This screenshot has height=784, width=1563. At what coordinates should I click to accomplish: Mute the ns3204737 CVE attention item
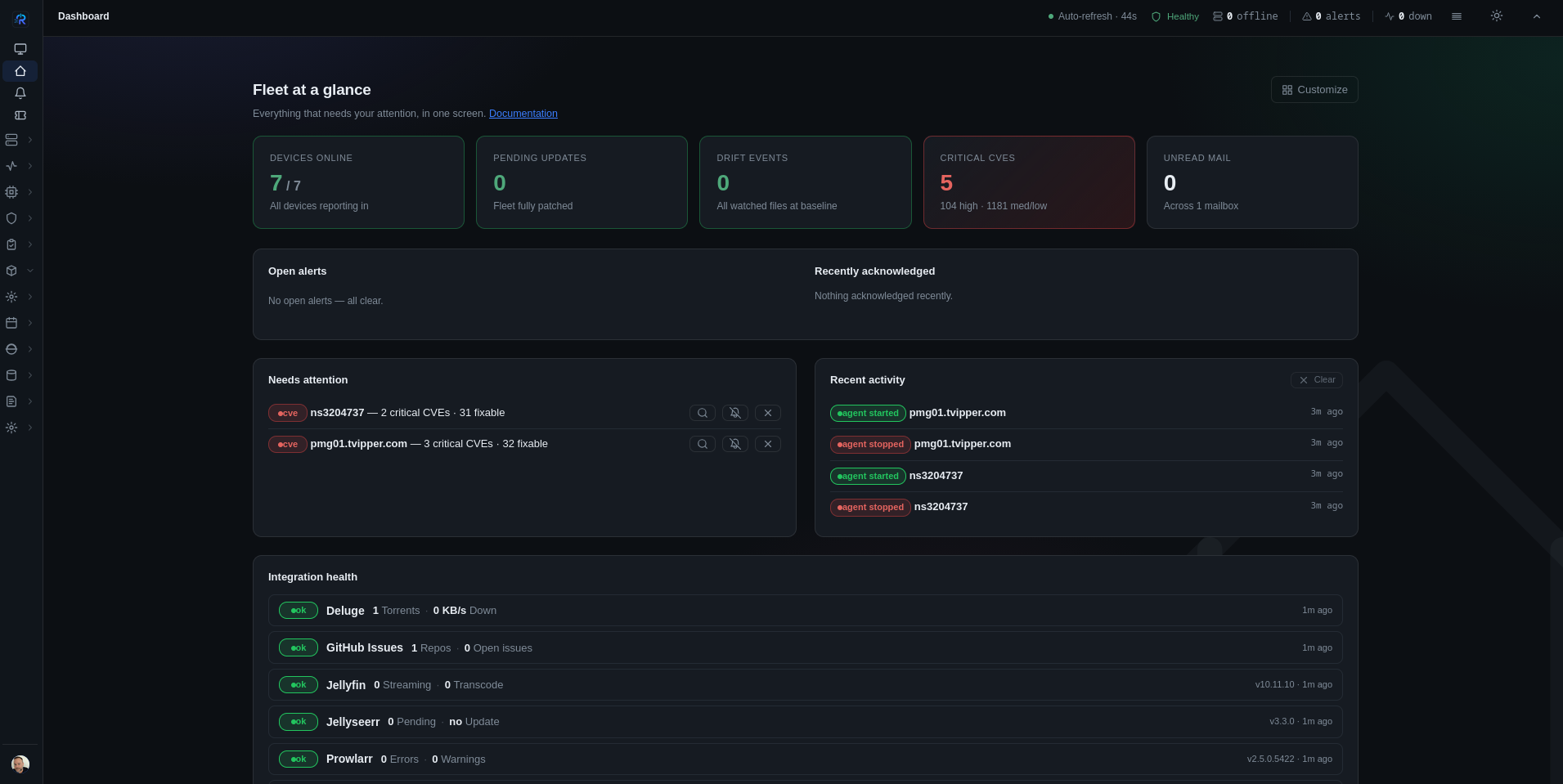click(x=735, y=413)
